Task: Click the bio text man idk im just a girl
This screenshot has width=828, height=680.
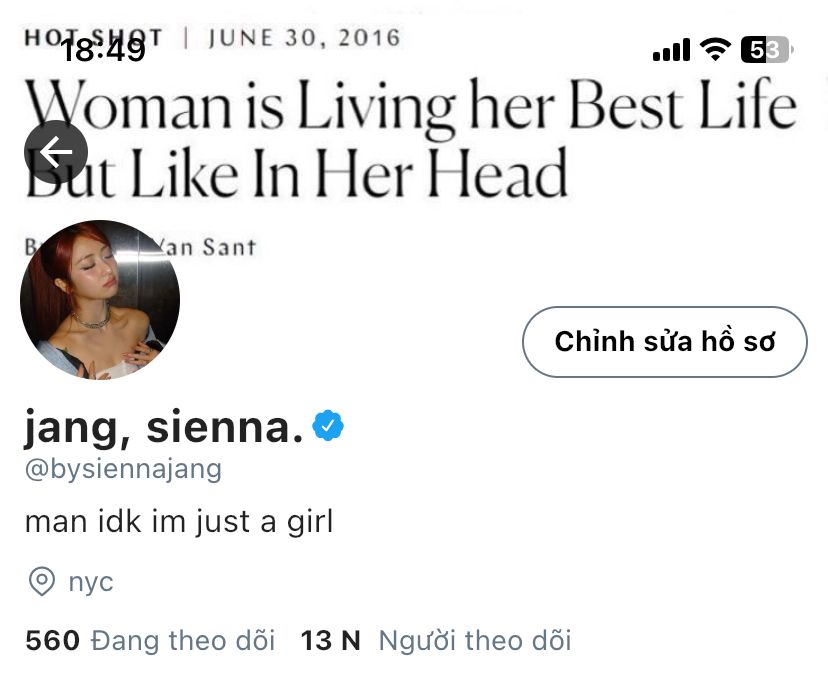Action: point(179,522)
